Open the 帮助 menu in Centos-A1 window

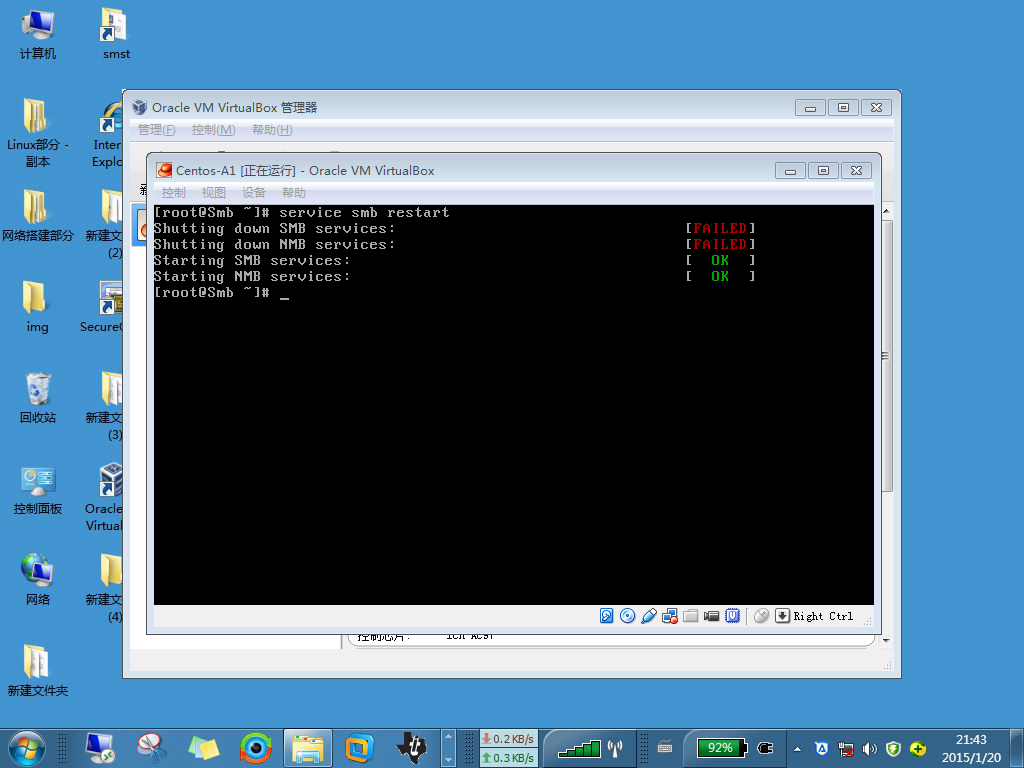(294, 193)
